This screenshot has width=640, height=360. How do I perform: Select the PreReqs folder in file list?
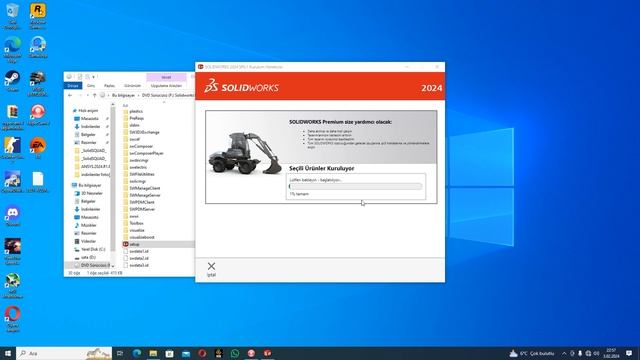tap(136, 118)
